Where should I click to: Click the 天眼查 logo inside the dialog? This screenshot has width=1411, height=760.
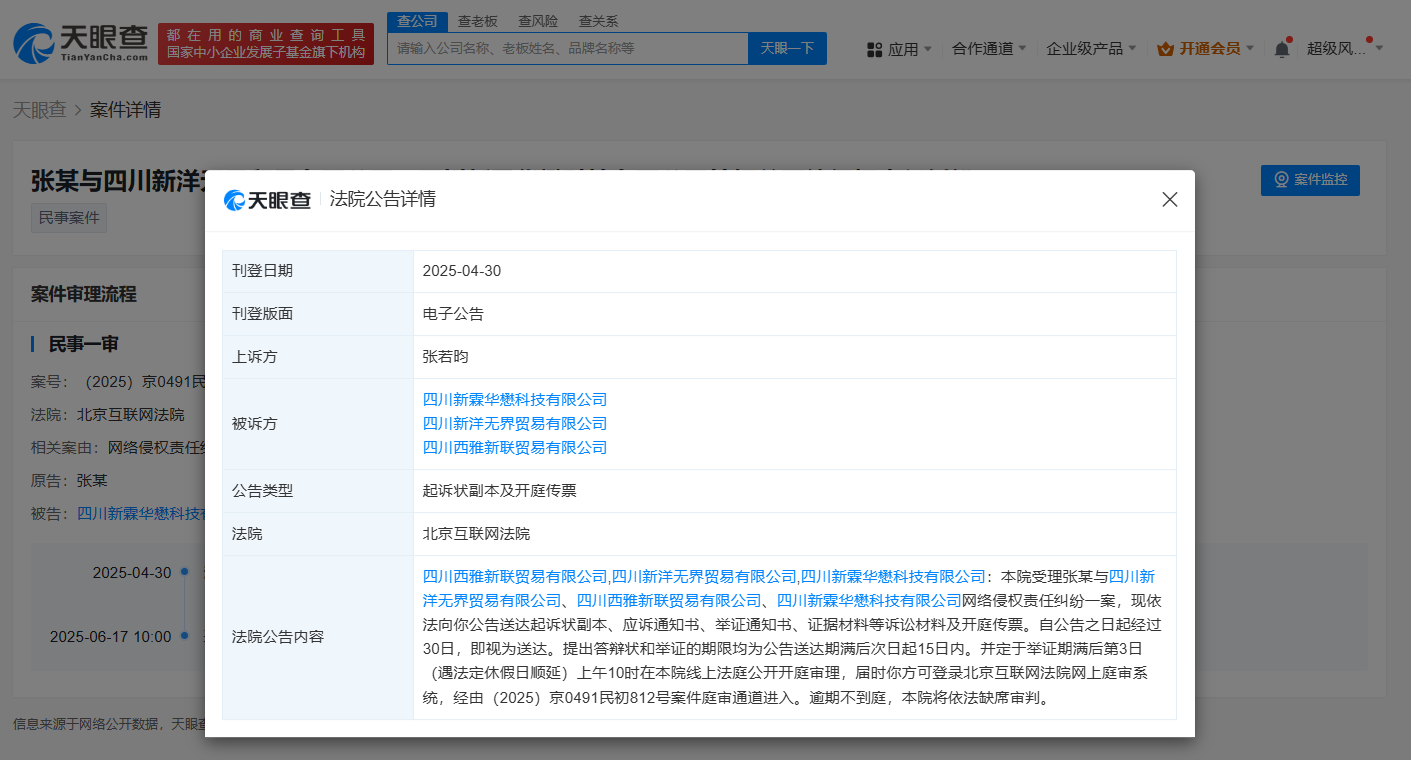(267, 200)
